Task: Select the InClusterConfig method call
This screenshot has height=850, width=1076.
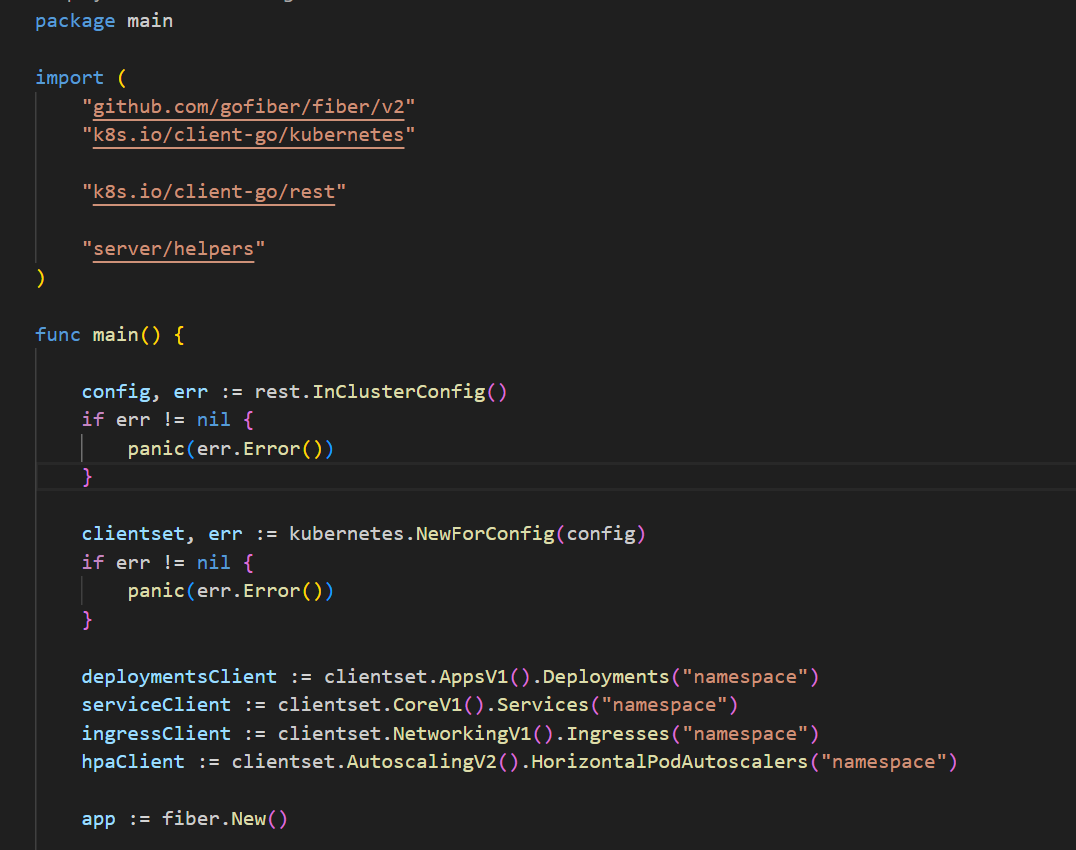Action: coord(398,391)
